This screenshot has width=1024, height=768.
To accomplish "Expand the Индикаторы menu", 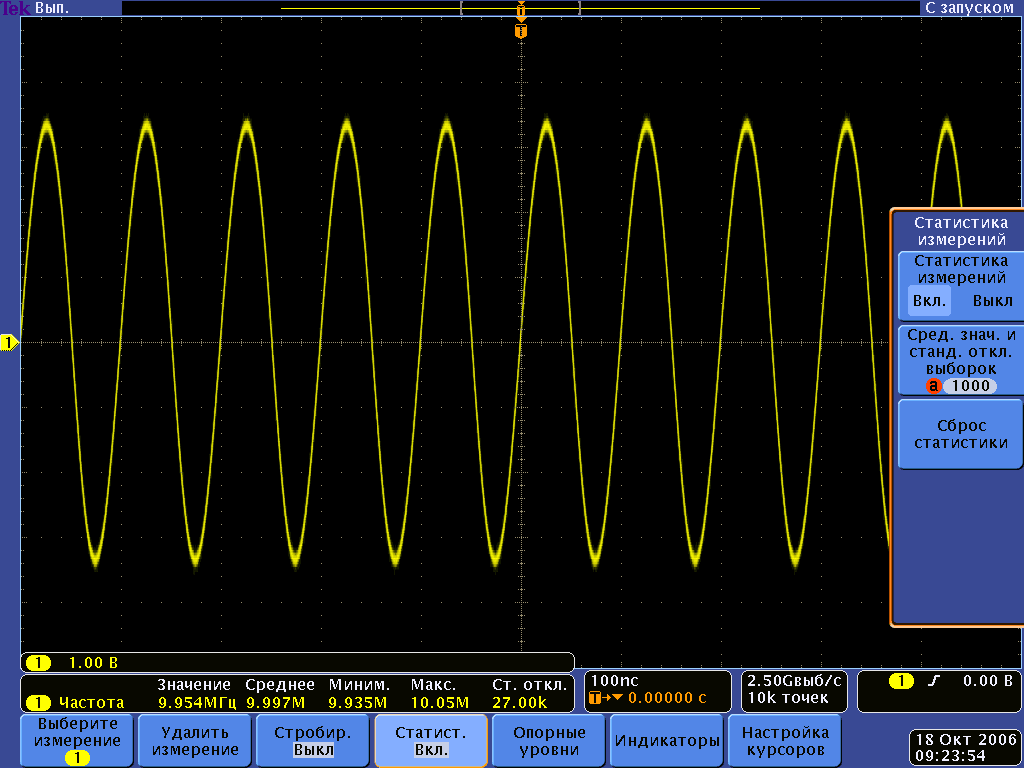I will click(x=667, y=741).
